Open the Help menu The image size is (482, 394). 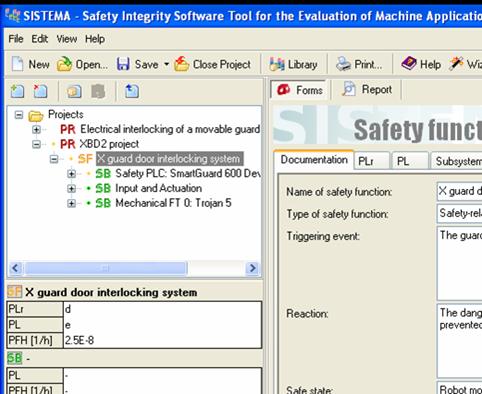[x=95, y=39]
